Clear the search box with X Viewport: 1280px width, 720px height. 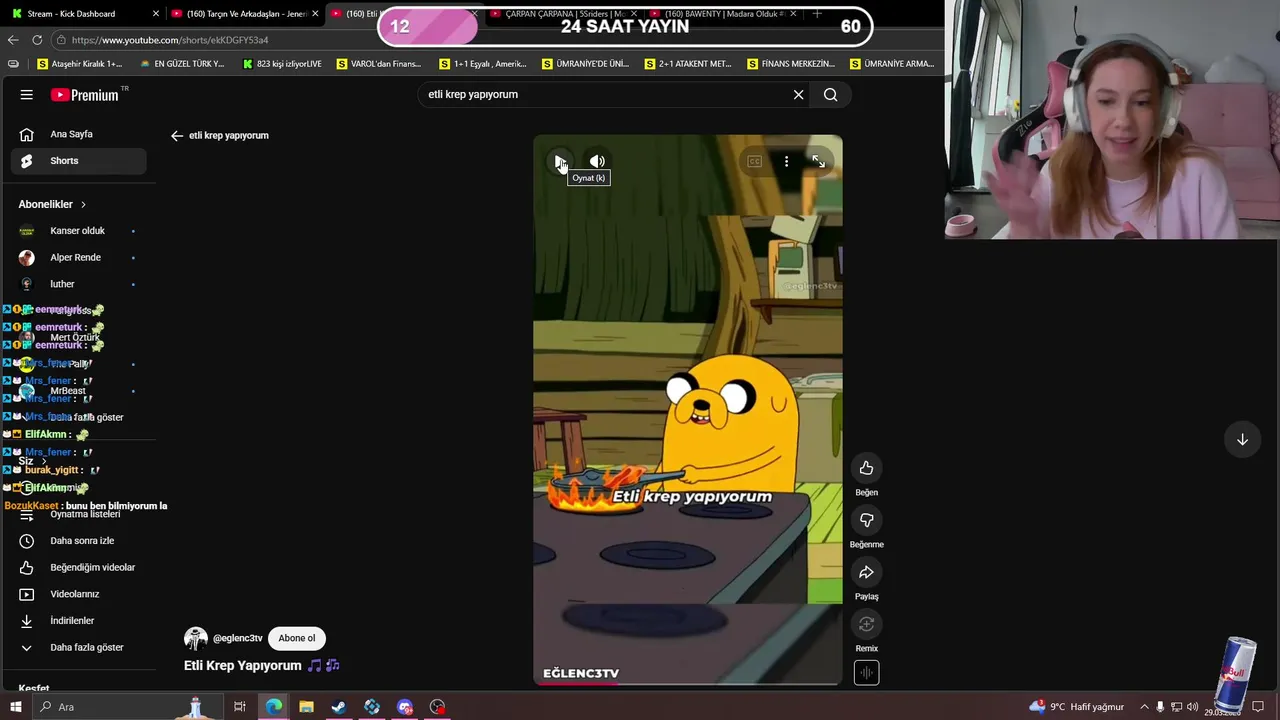pos(798,95)
